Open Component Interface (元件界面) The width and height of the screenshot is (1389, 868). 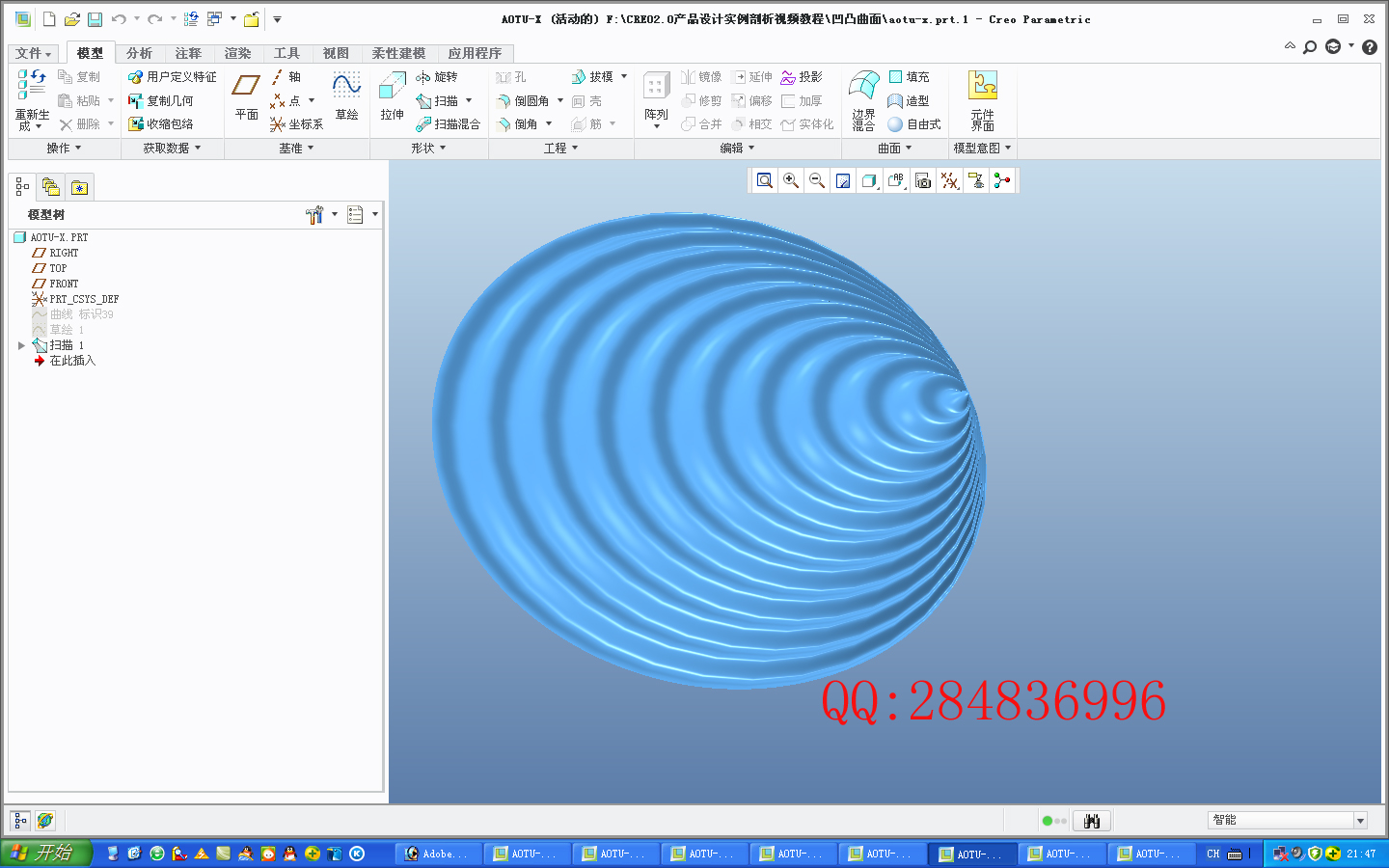coord(983,100)
